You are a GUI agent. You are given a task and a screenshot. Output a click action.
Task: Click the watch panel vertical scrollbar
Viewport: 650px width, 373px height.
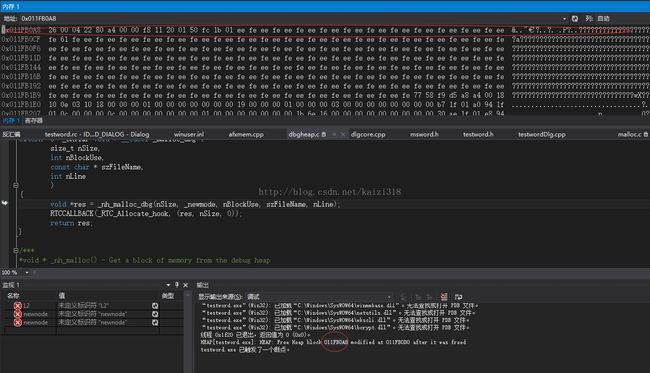coord(188,332)
